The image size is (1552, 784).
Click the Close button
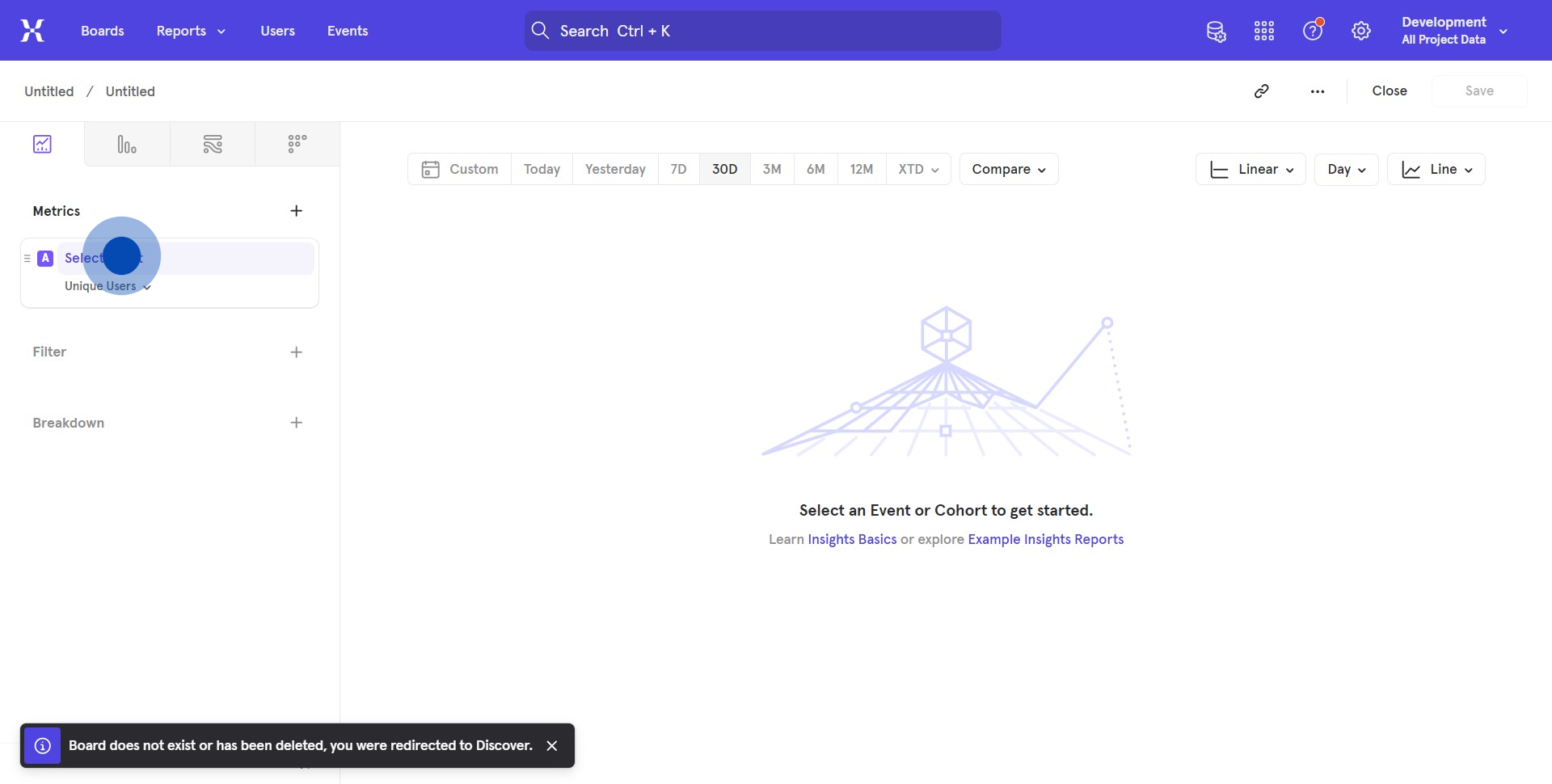click(1390, 91)
